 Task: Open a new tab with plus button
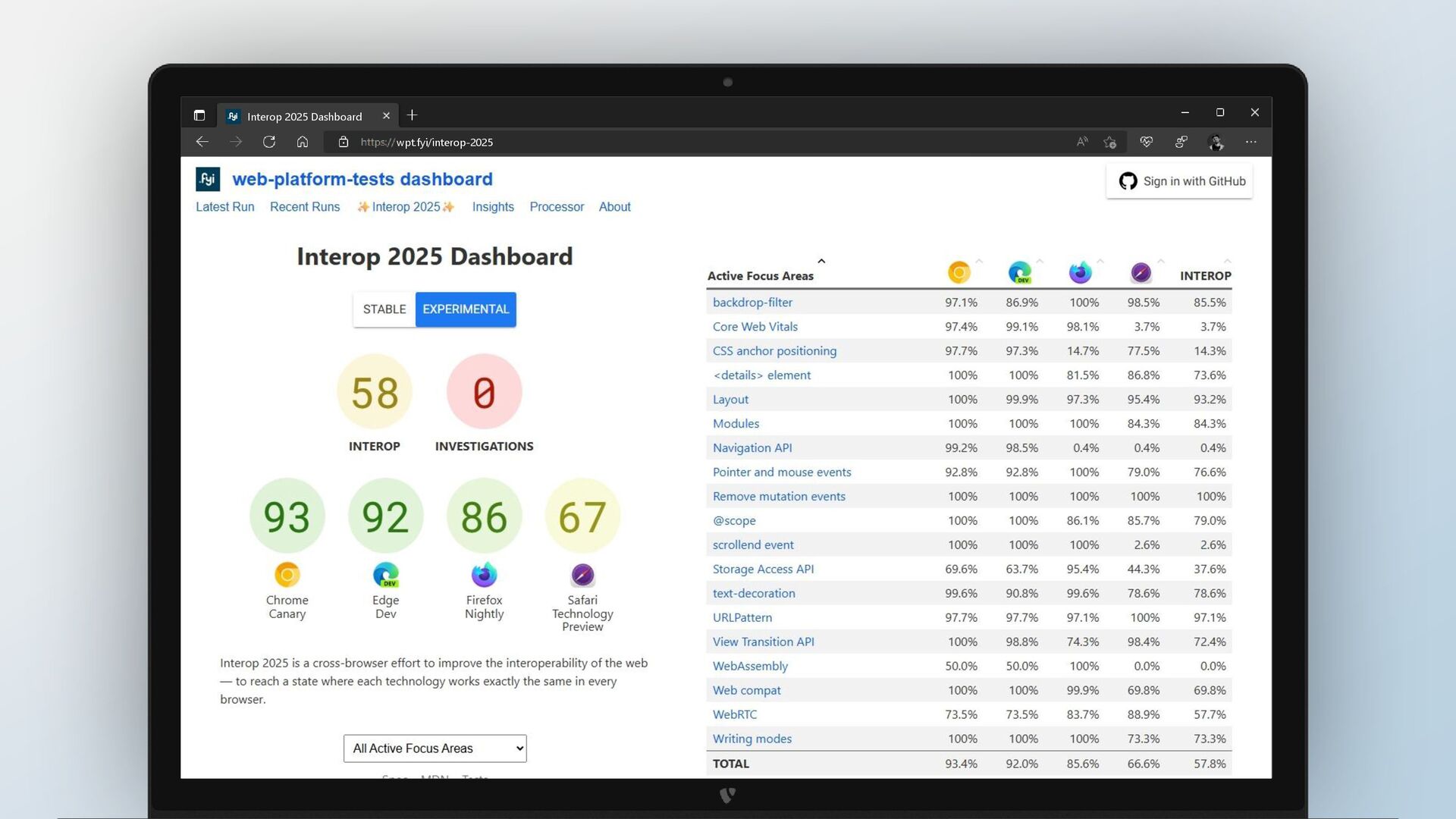pyautogui.click(x=412, y=115)
